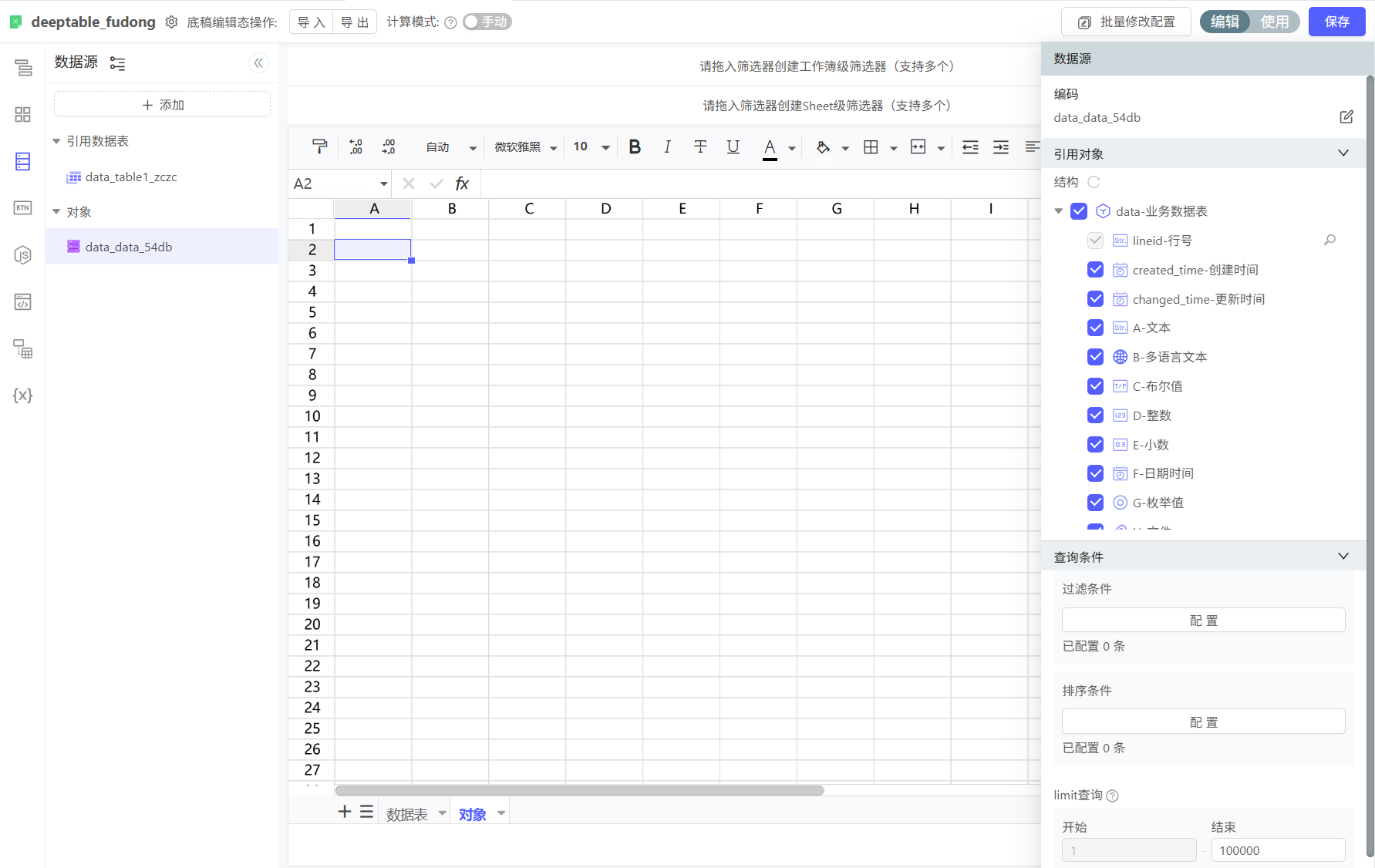1375x868 pixels.
Task: Collapse the data source side panel
Action: point(259,63)
